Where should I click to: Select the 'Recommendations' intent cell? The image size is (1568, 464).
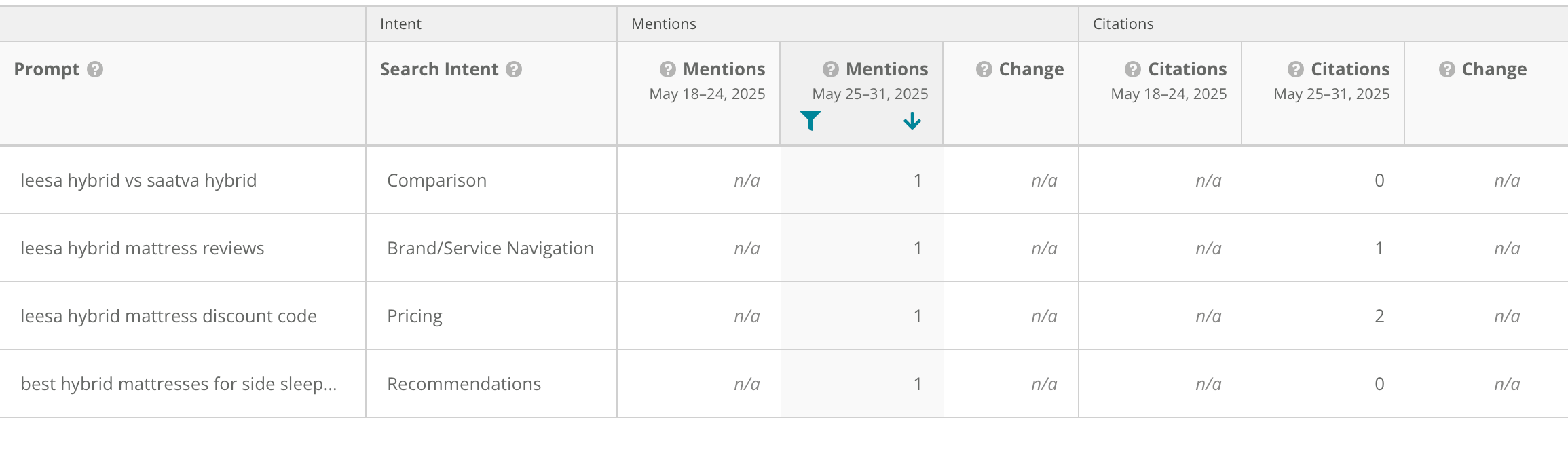(464, 384)
